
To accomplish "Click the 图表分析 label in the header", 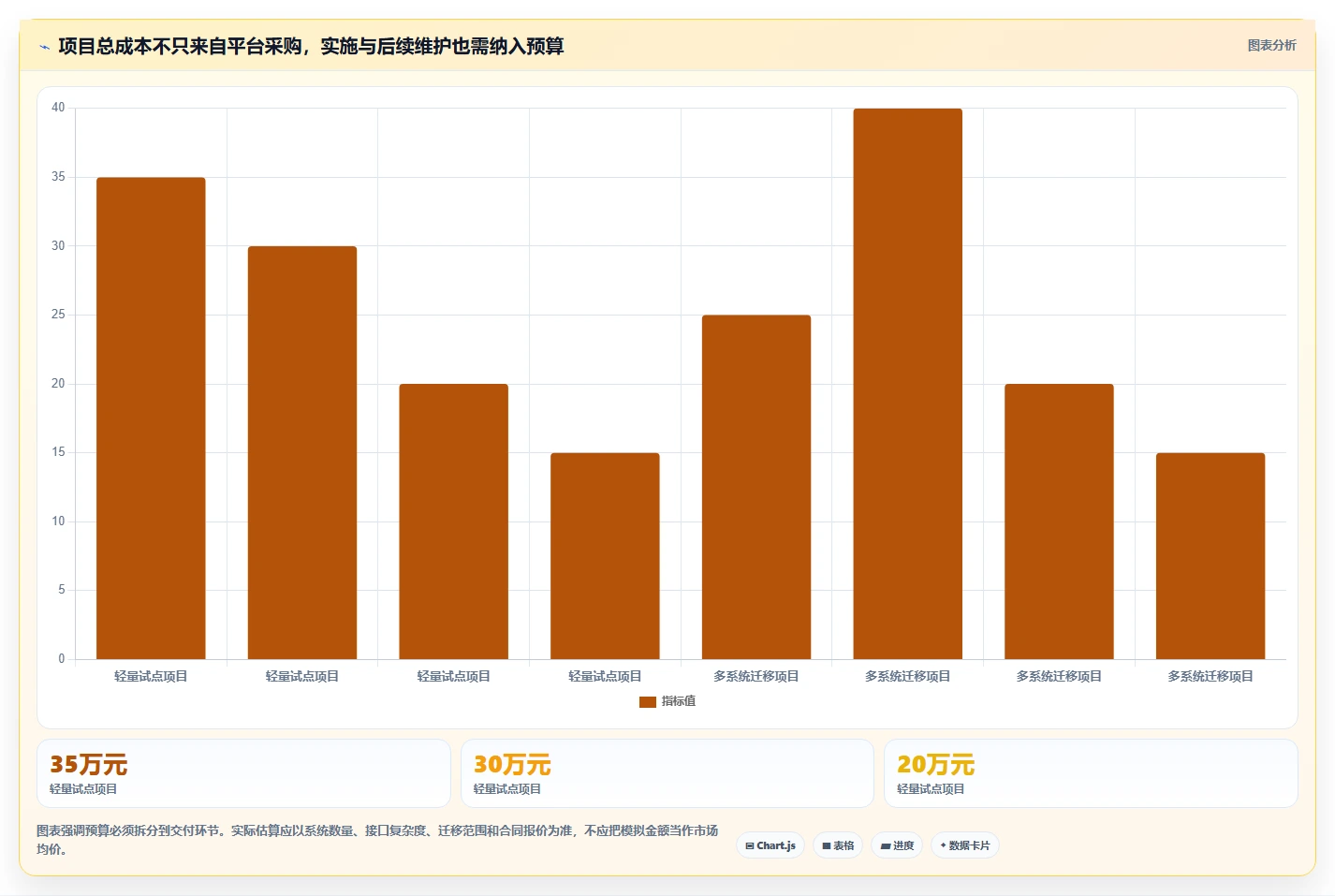I will point(1271,45).
